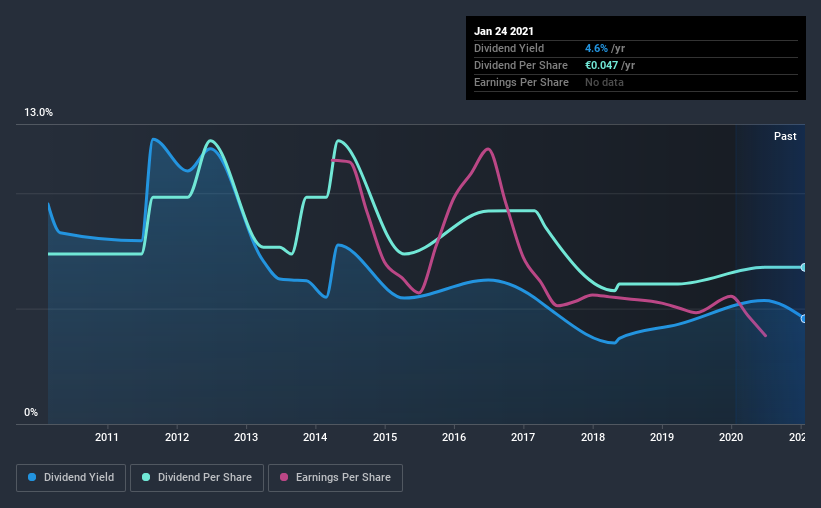This screenshot has height=508, width=821.
Task: Click the 2018 x-axis label
Action: coord(593,437)
